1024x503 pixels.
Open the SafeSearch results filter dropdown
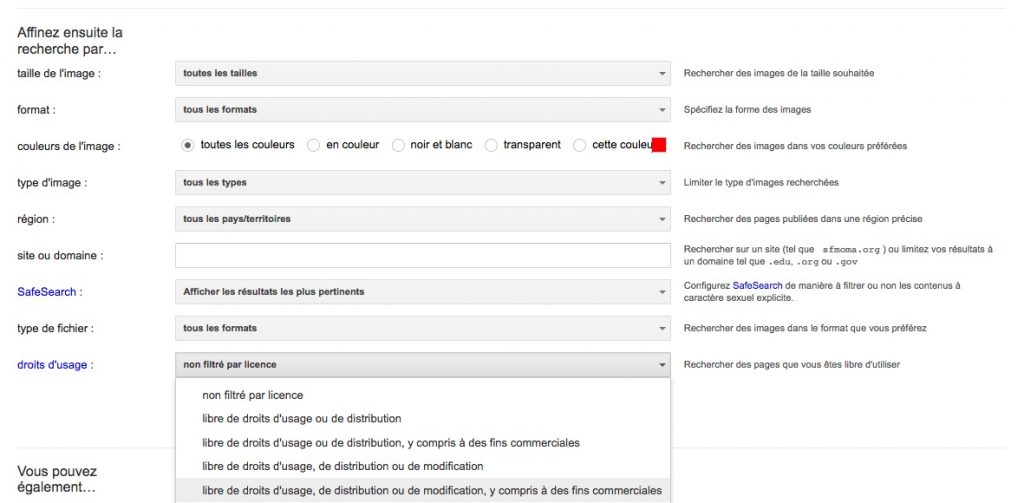(x=422, y=292)
